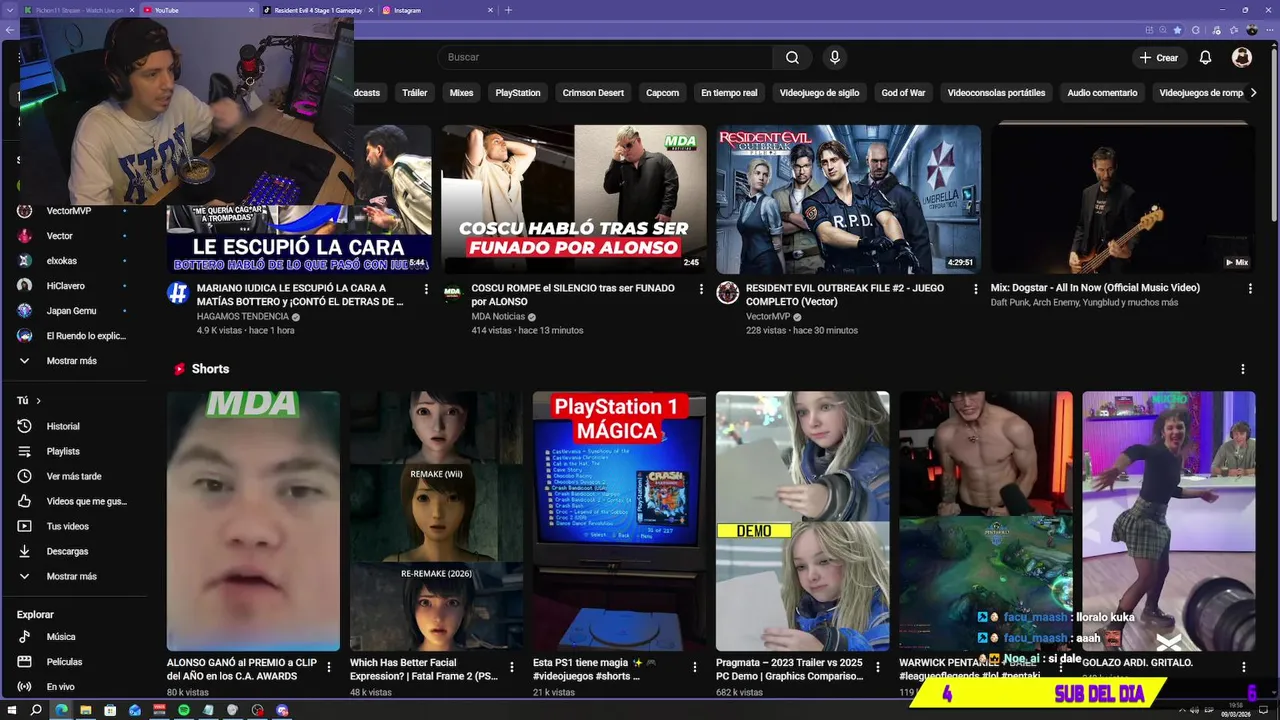Open options for the Pragmata short
Screen dimensions: 1280x720
coord(878,667)
